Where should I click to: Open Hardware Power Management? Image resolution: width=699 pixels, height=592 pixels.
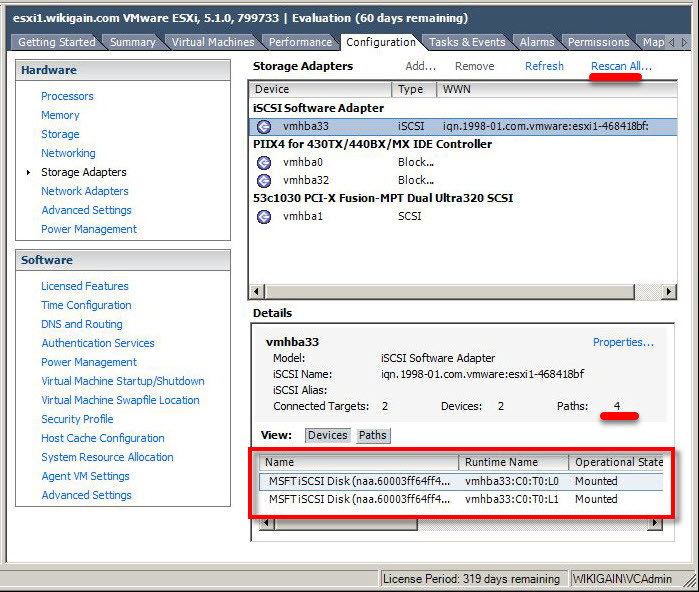[x=89, y=229]
